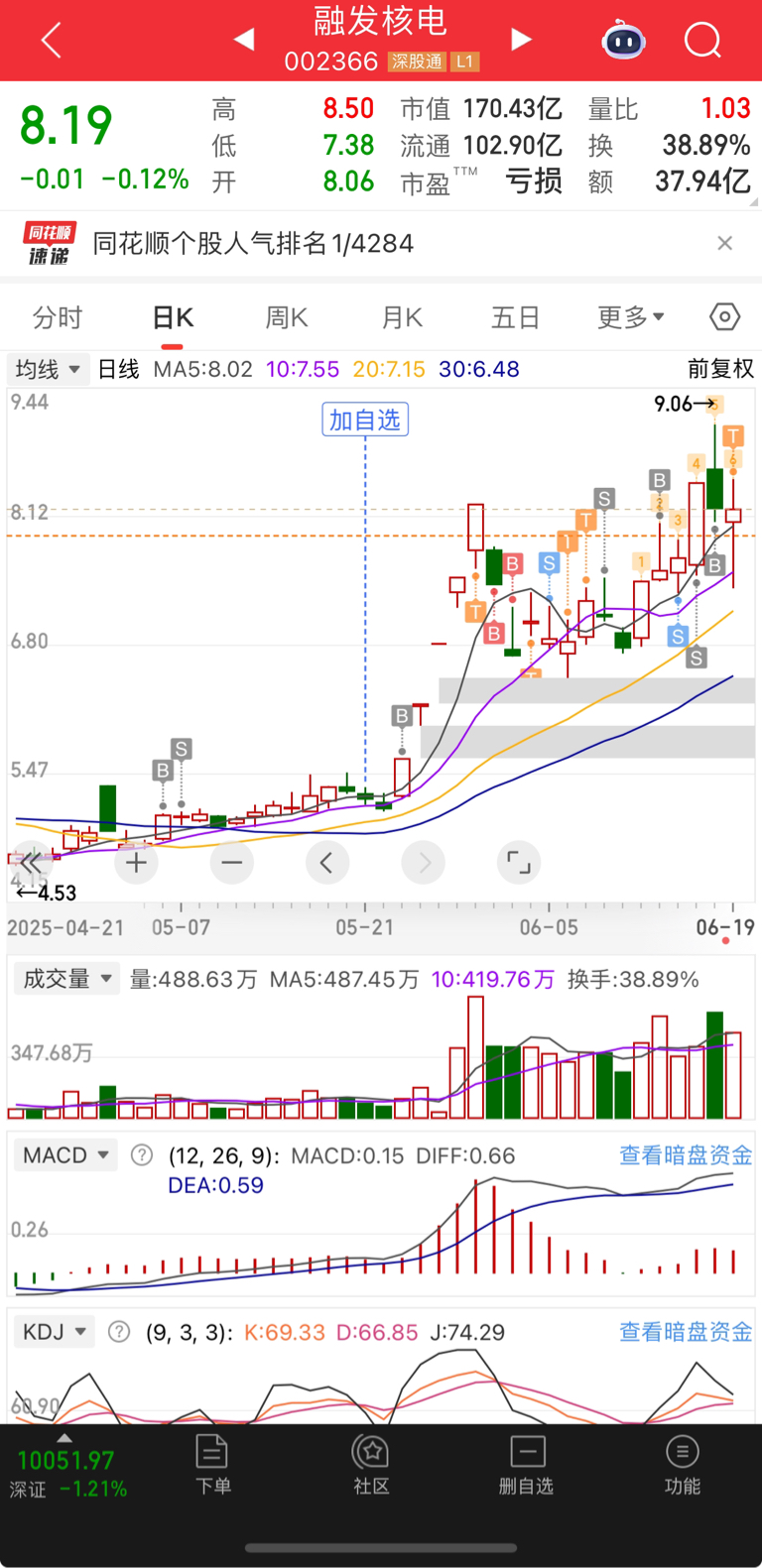
Task: Open the MACD indicator dropdown
Action: point(65,1155)
